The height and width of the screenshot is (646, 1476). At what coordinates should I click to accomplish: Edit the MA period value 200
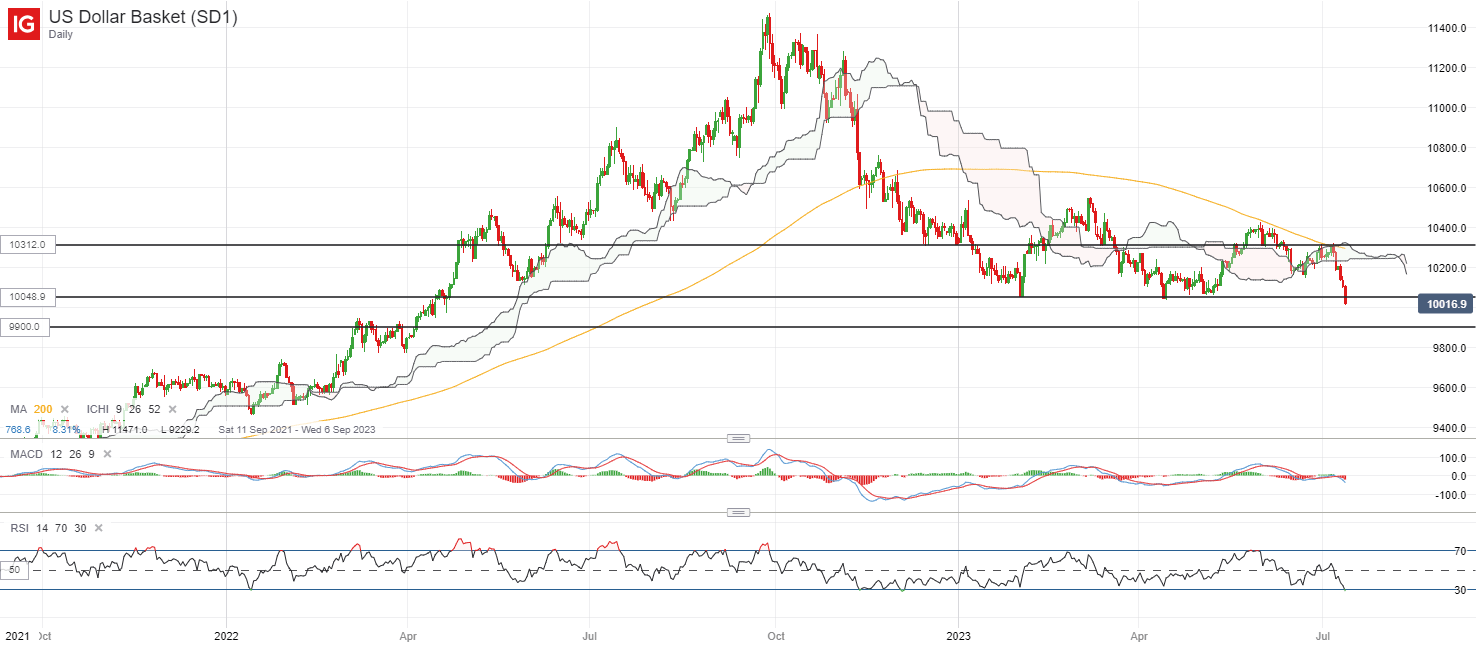coord(43,410)
